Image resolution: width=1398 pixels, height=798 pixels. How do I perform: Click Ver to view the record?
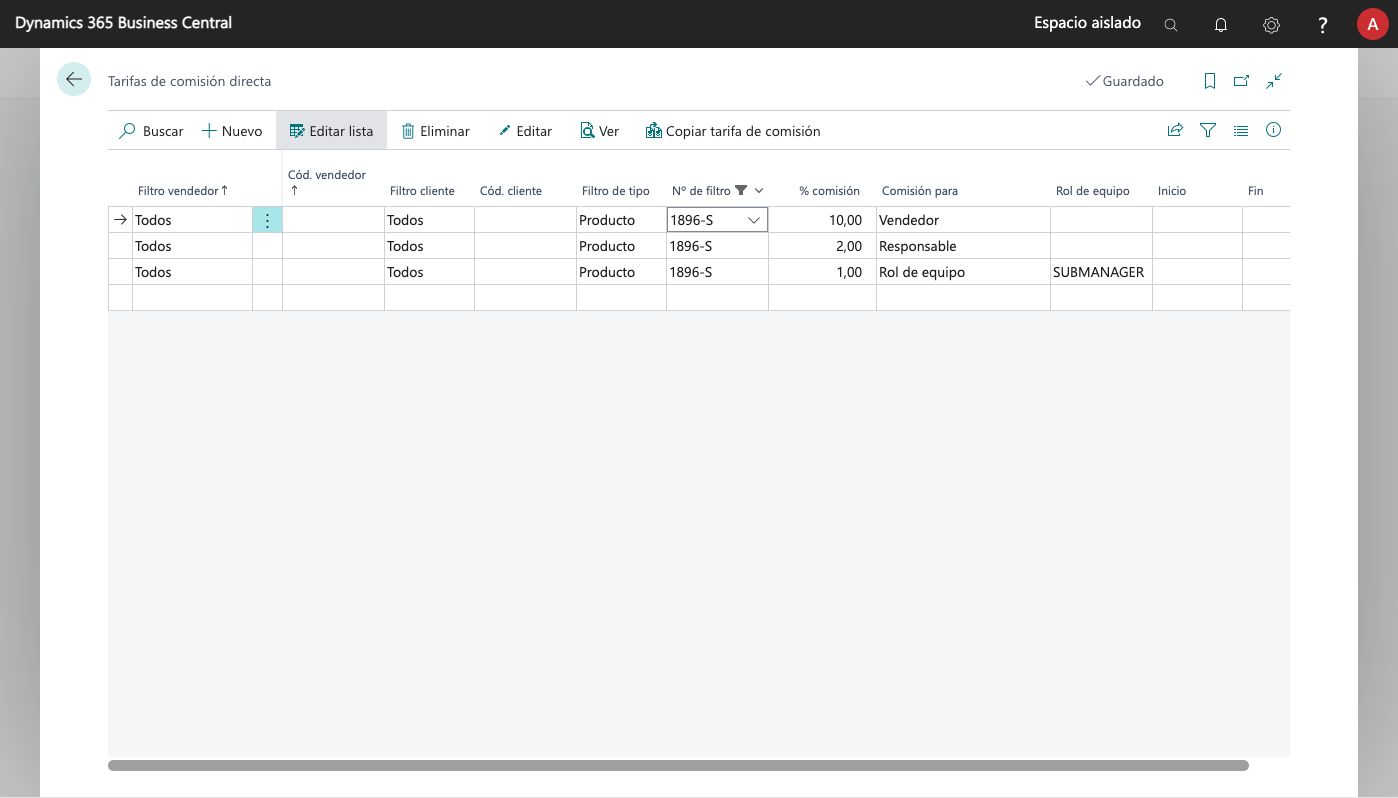pyautogui.click(x=599, y=131)
